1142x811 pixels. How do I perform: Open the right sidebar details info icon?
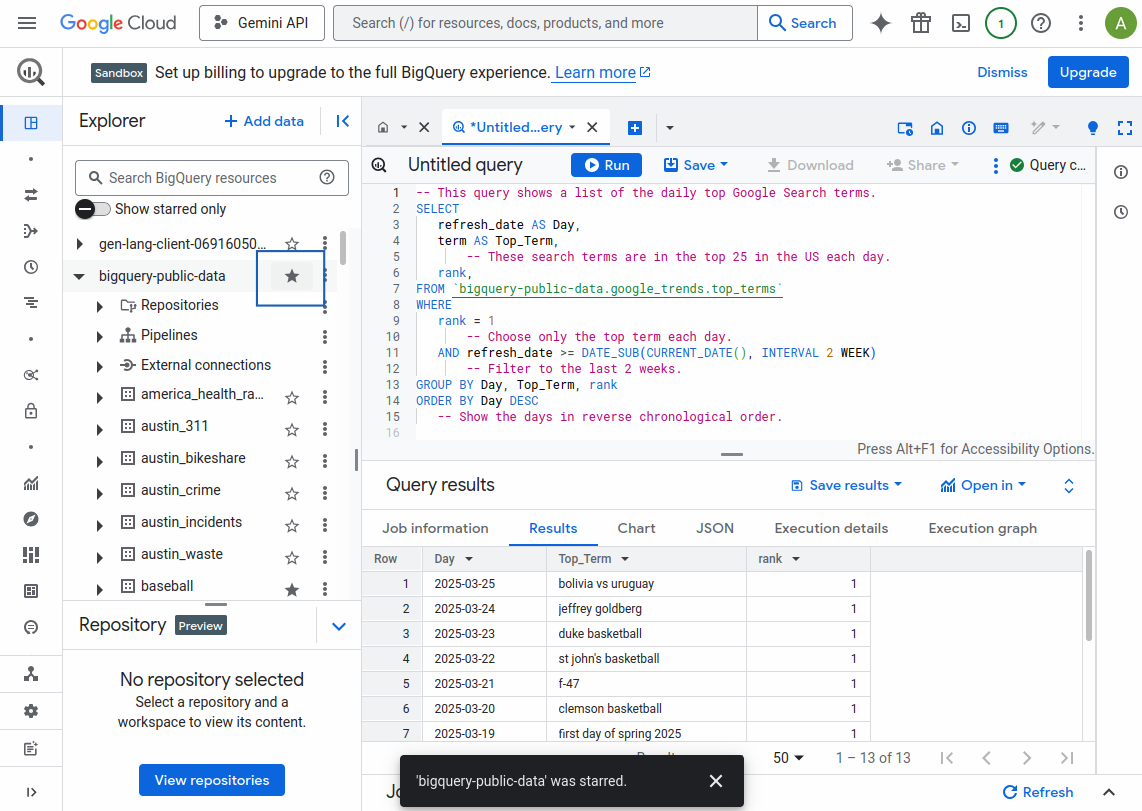pyautogui.click(x=1121, y=172)
